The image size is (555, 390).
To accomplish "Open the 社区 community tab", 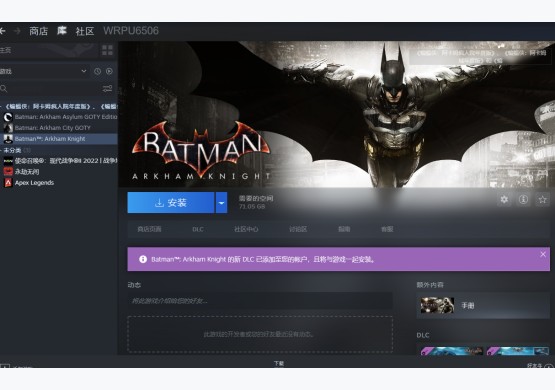I will click(x=85, y=31).
